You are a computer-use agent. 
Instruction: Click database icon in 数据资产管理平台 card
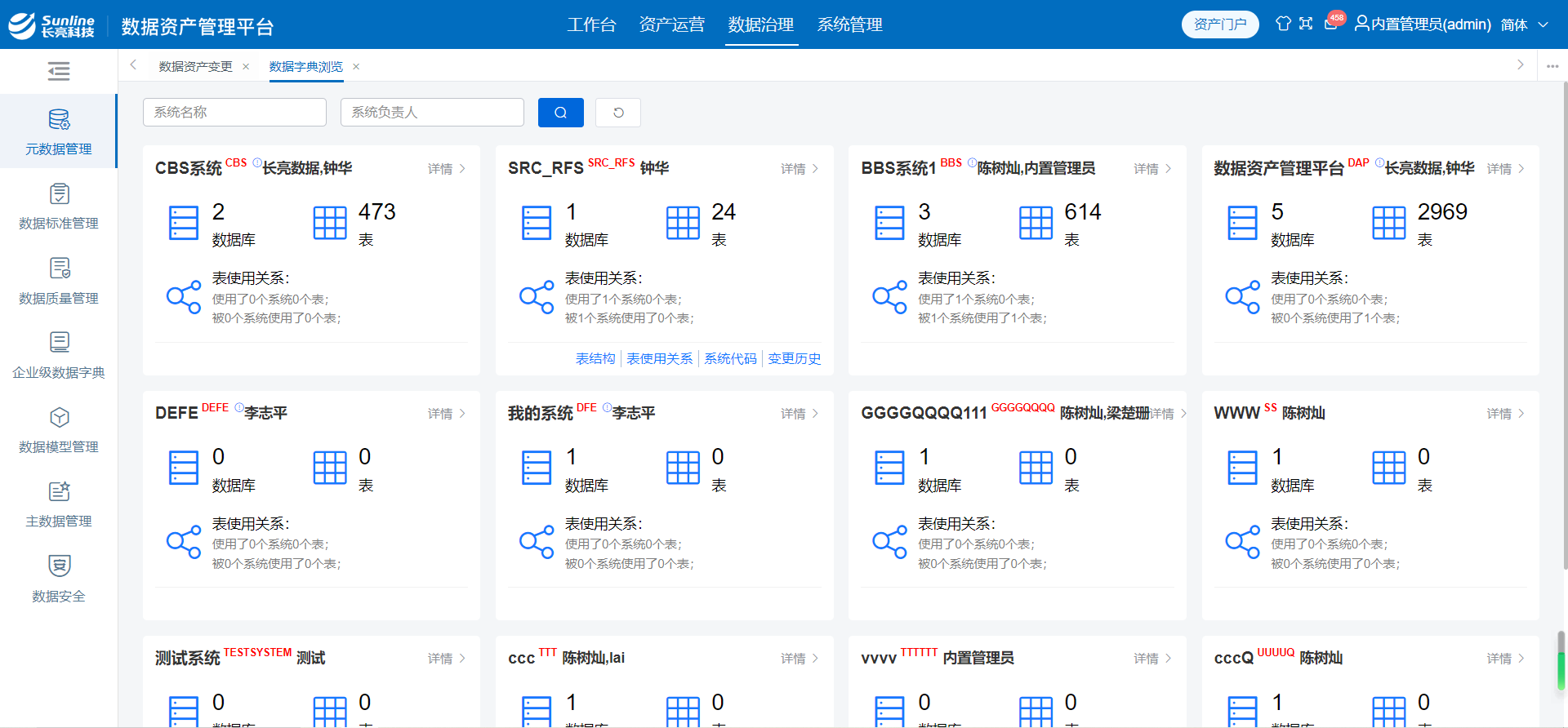pos(1242,223)
